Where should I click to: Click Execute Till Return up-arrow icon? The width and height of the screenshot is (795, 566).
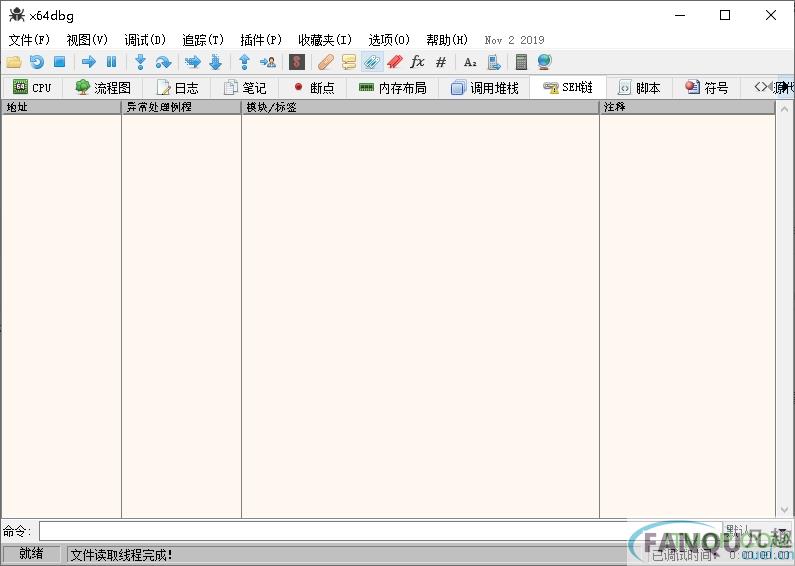click(244, 62)
